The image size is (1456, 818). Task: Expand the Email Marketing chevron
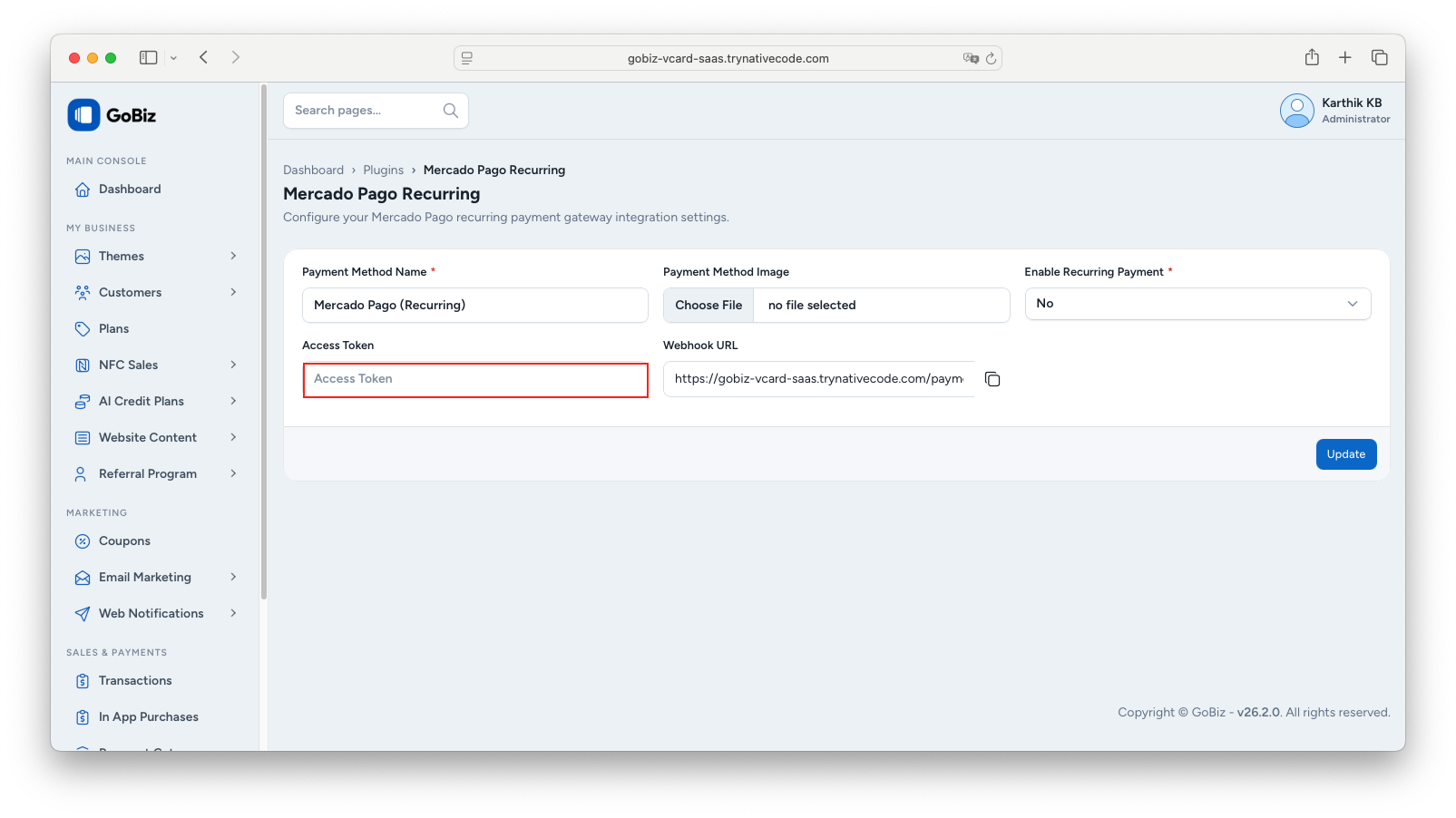[x=233, y=578]
